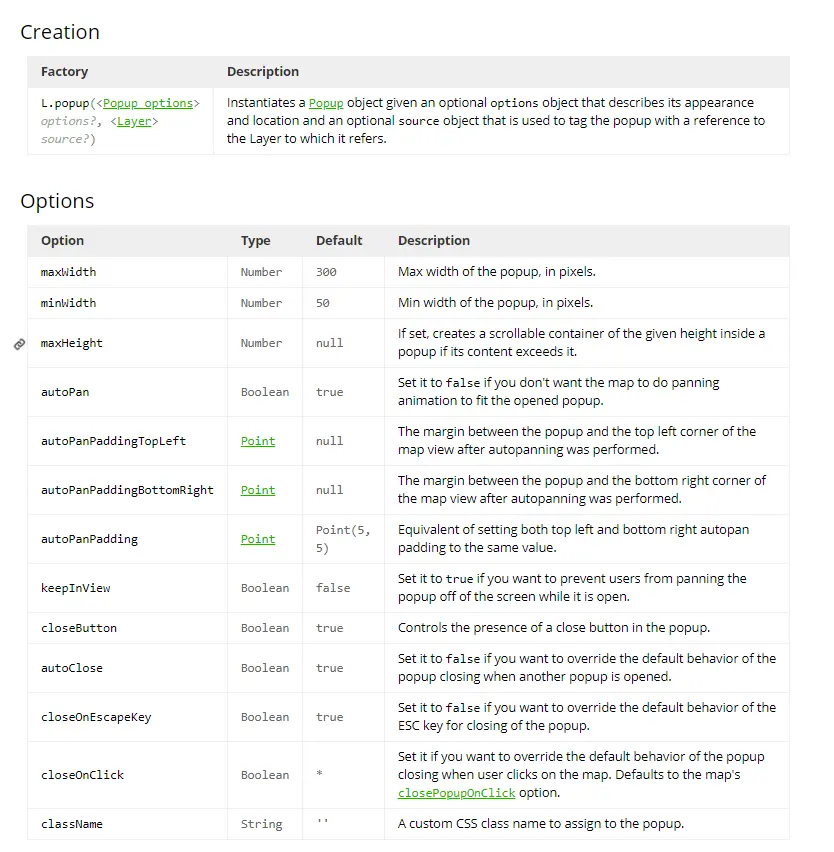The width and height of the screenshot is (834, 852).
Task: Click Point type link for autoPanPaddingTopLeft
Action: coord(257,441)
